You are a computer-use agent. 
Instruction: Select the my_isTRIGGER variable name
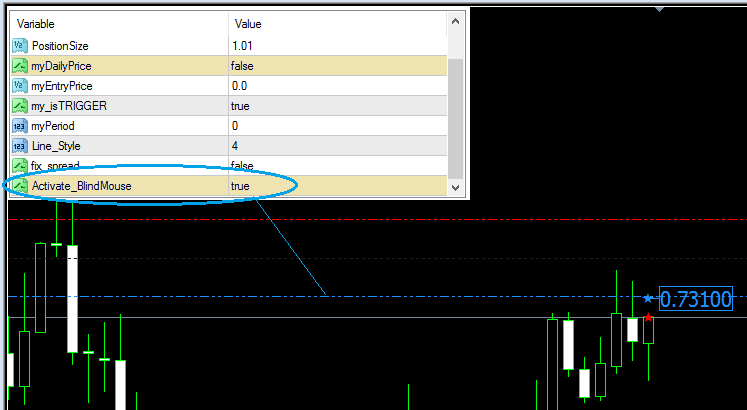69,106
